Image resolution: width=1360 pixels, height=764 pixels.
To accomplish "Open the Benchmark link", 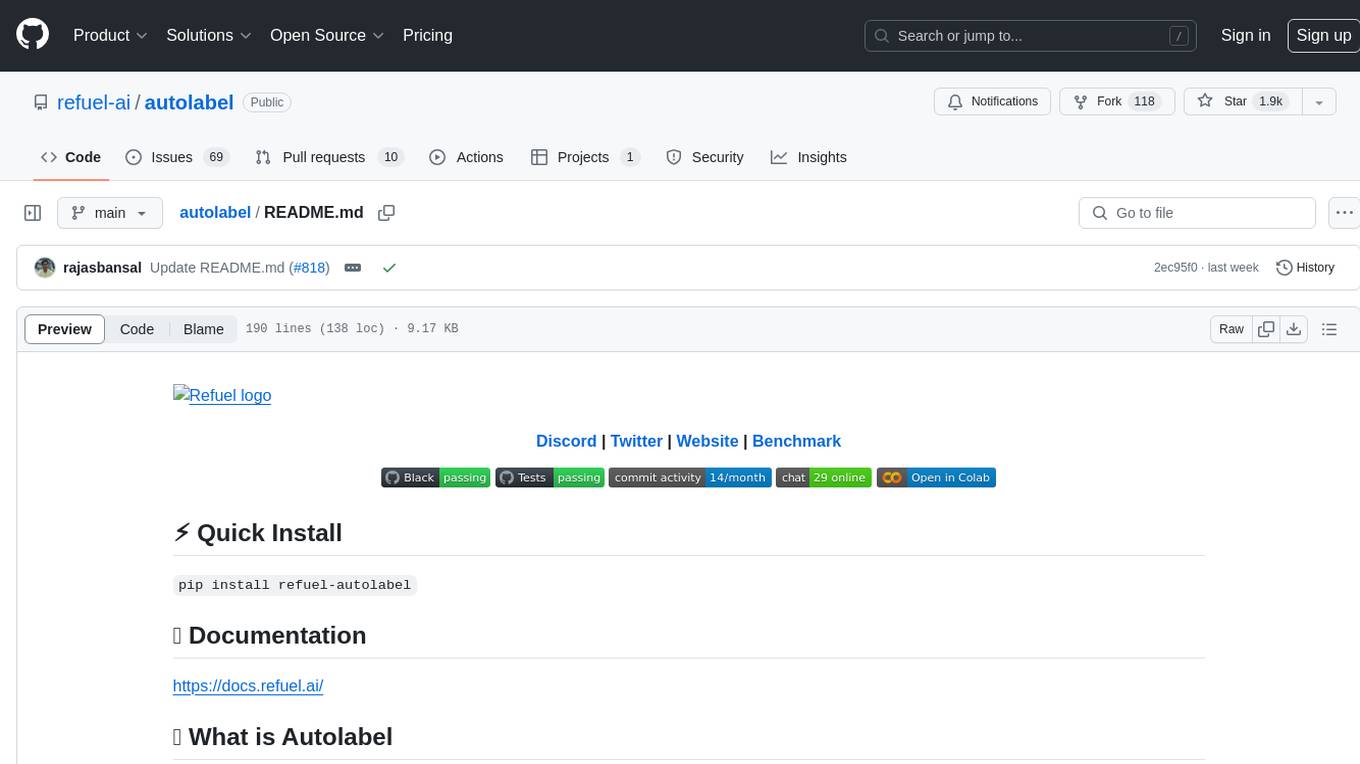I will [x=796, y=441].
